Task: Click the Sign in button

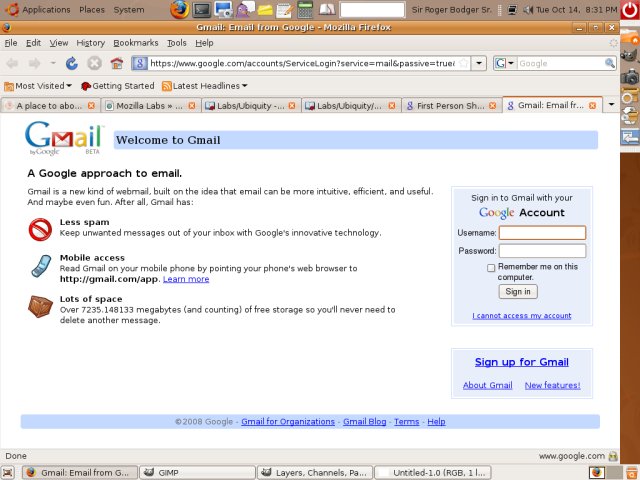Action: coord(518,291)
